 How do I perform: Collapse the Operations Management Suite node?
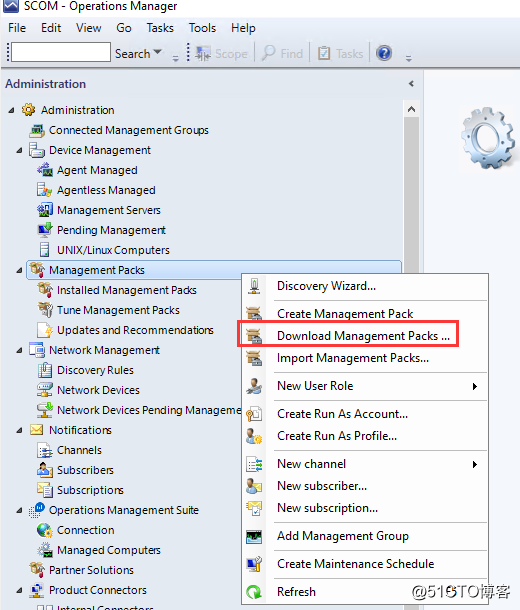[x=19, y=510]
